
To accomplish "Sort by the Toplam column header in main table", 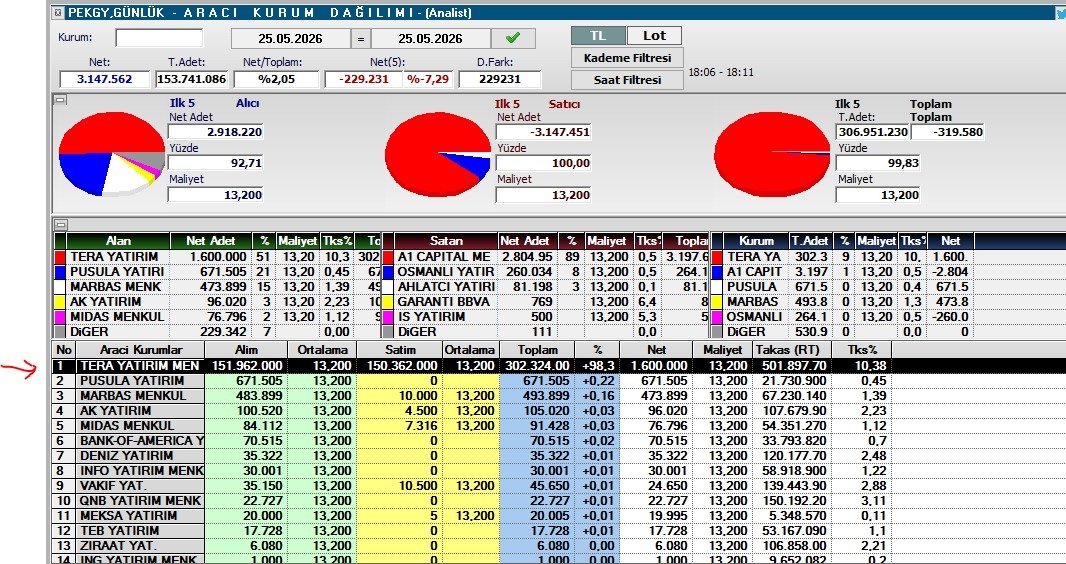I will tap(536, 350).
